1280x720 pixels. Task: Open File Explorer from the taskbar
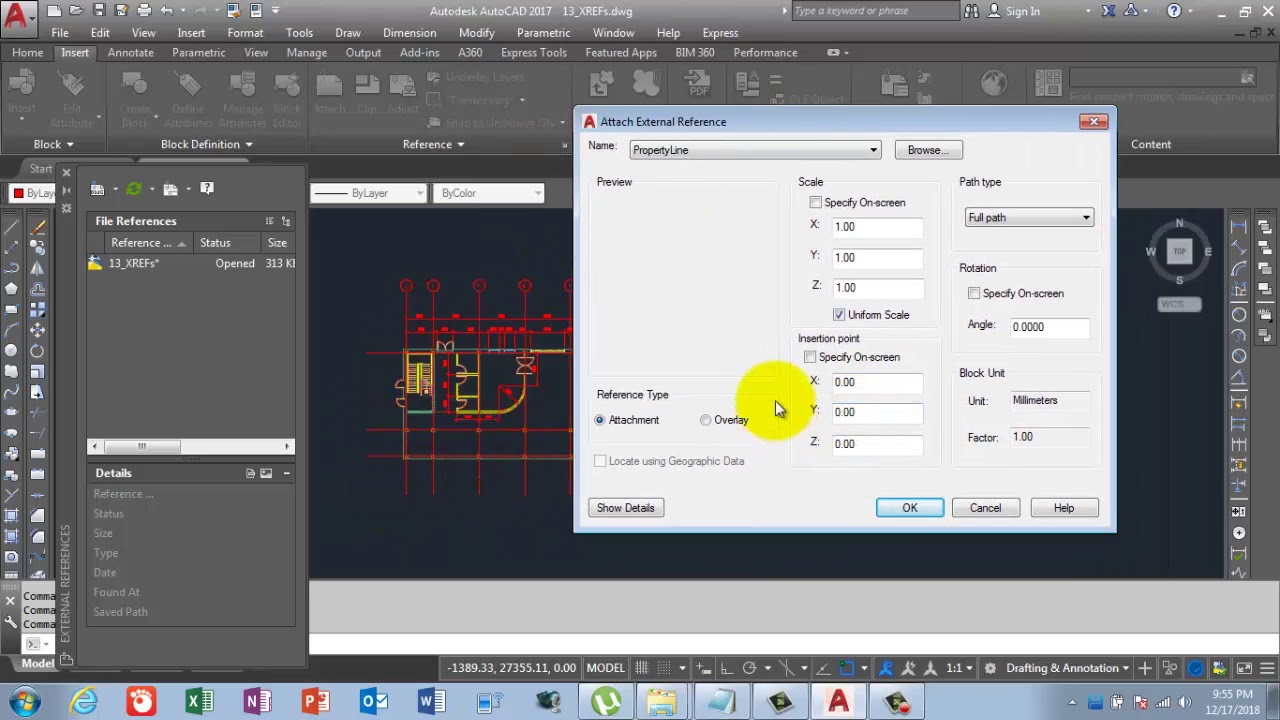tap(663, 702)
